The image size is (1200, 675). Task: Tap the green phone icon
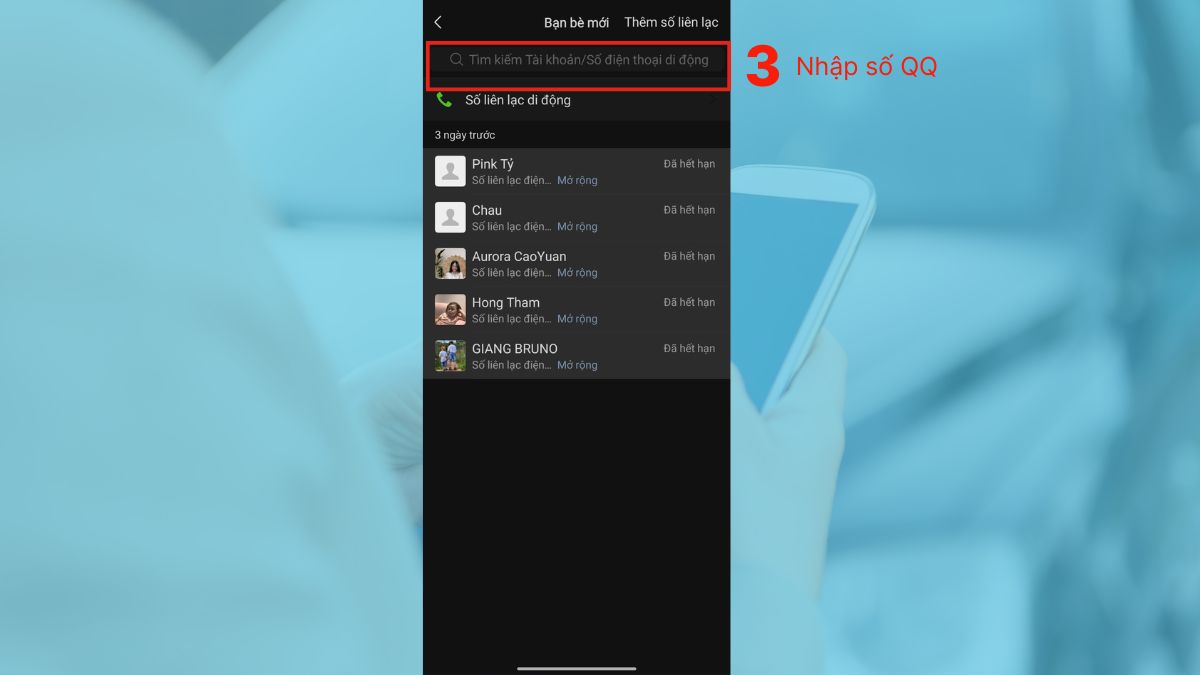tap(444, 100)
